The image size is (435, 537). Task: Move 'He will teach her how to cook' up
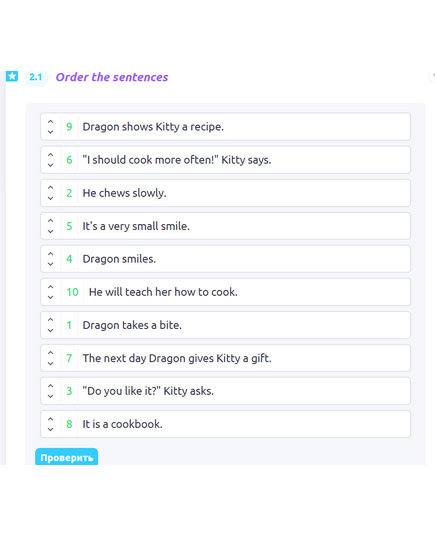tap(50, 287)
